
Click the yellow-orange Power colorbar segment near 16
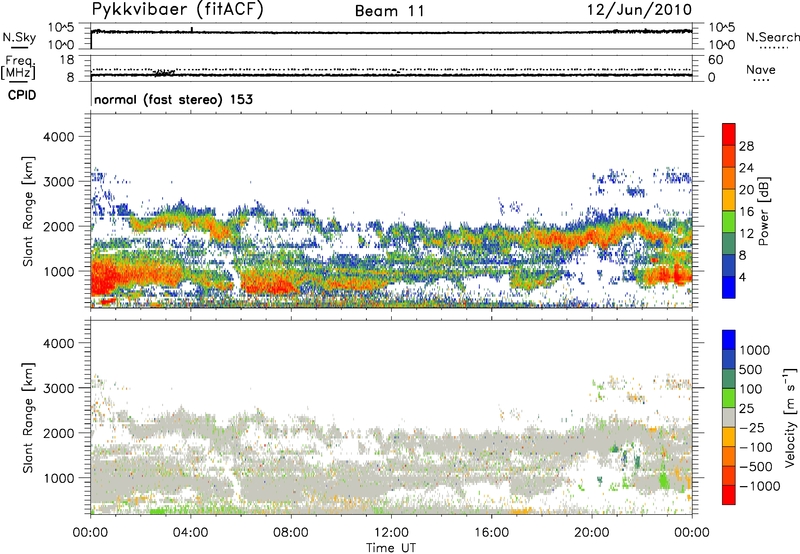(729, 201)
